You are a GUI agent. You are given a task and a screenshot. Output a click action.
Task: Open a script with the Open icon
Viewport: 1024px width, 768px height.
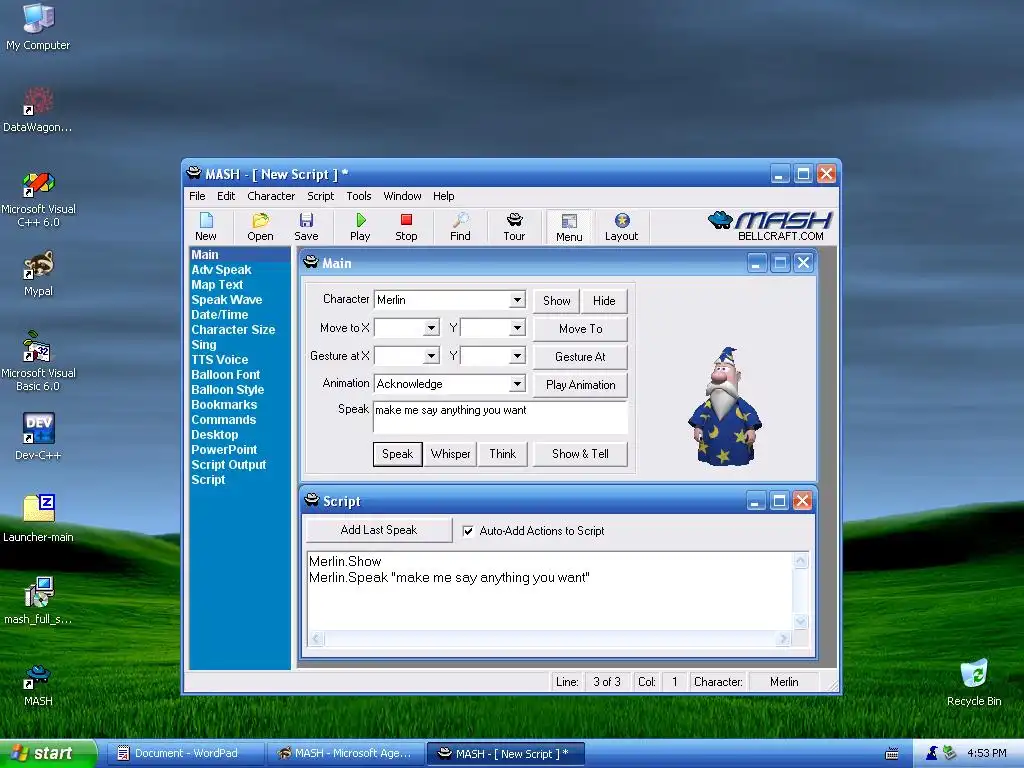(x=260, y=227)
